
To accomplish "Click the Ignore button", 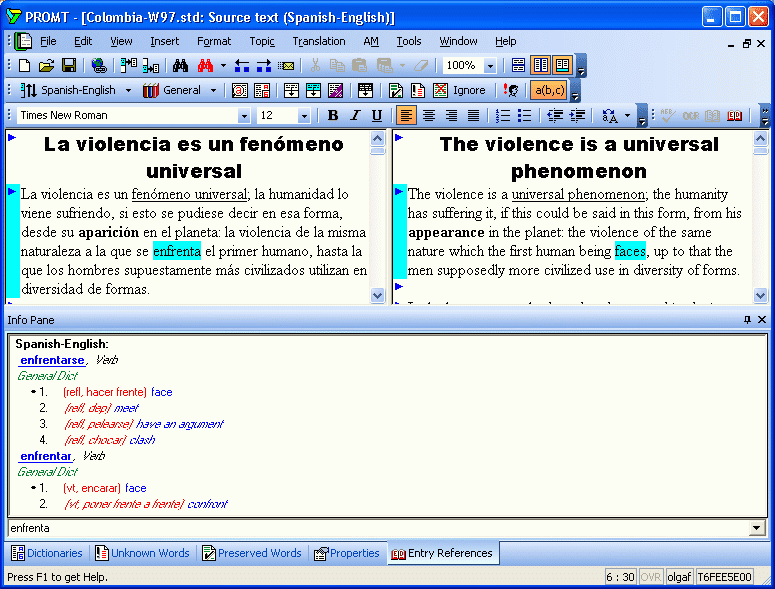I will point(460,90).
